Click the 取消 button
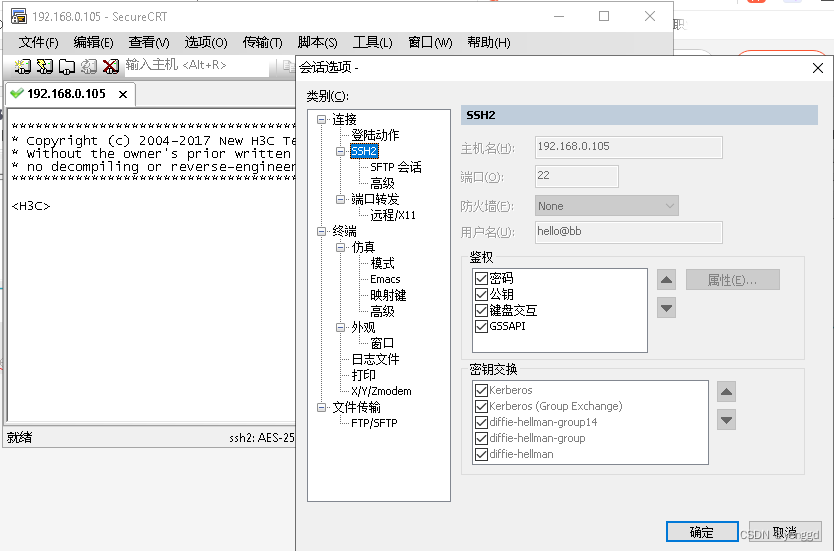This screenshot has width=834, height=551. (x=785, y=532)
